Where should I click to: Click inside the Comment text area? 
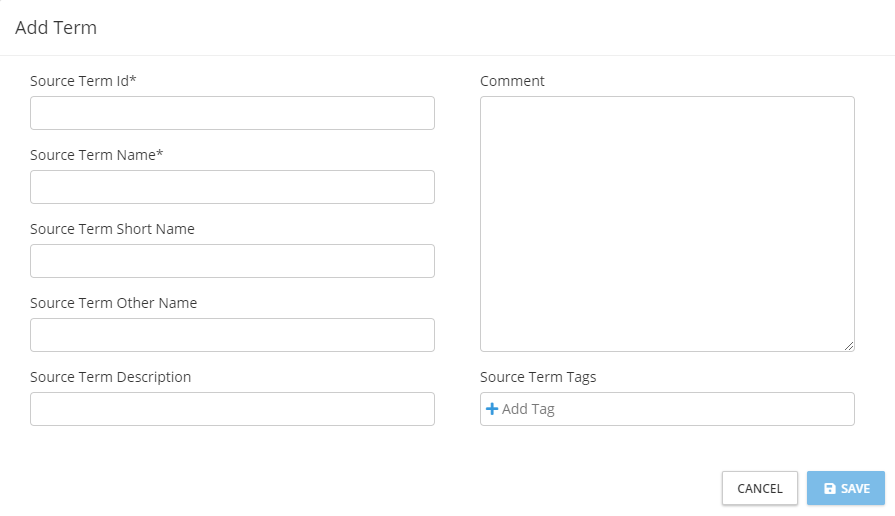[667, 224]
